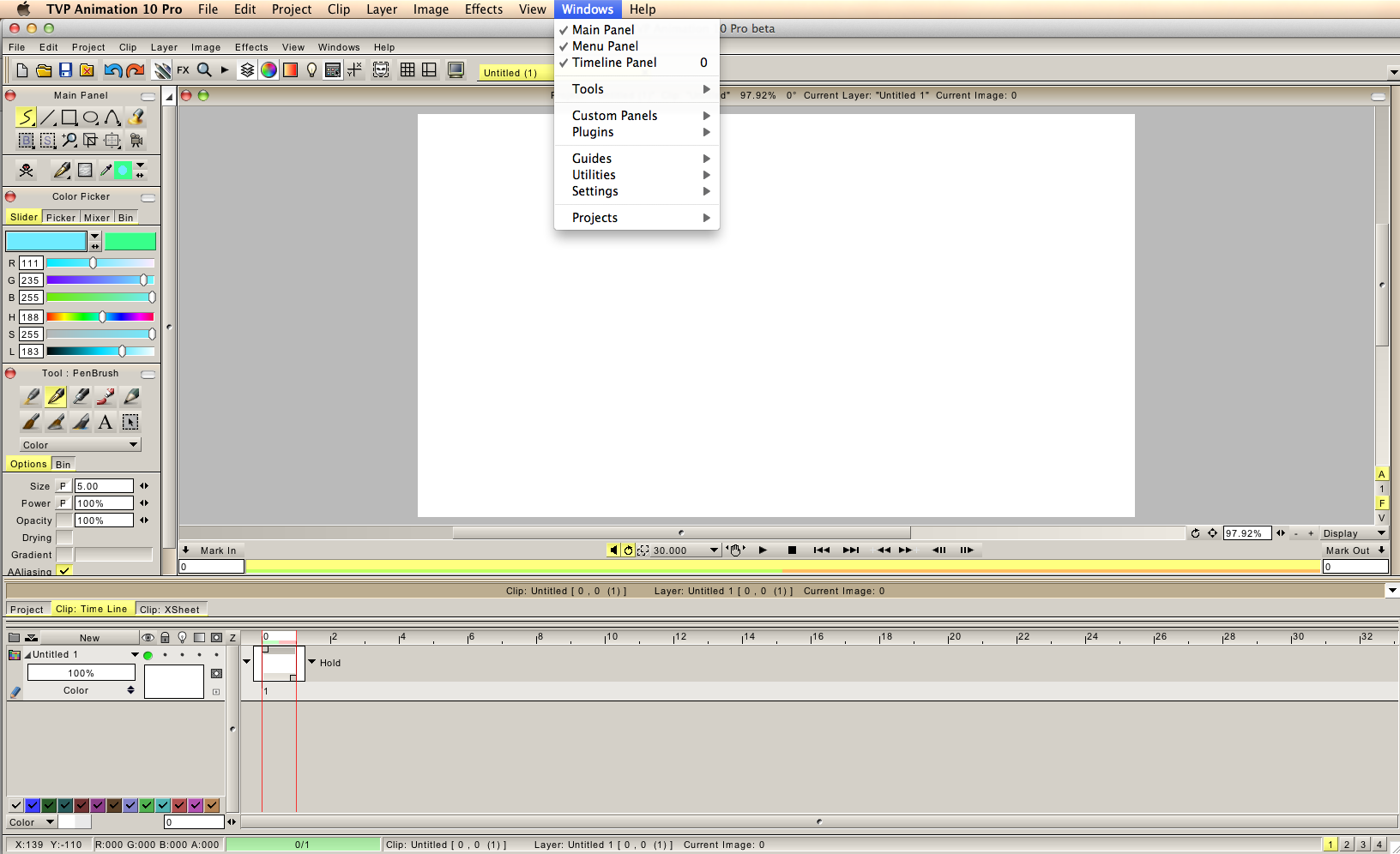Image resolution: width=1400 pixels, height=854 pixels.
Task: Click the brush Size value field
Action: pos(104,486)
